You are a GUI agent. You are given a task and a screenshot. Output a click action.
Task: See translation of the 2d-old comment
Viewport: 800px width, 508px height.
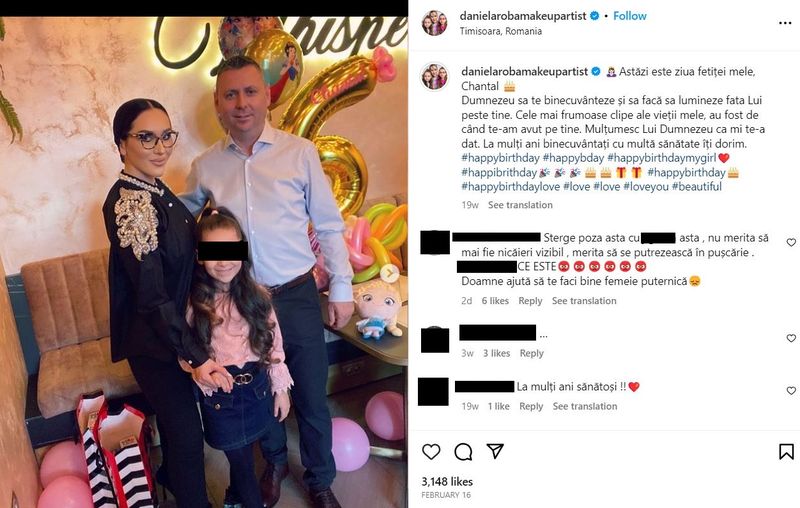tap(584, 301)
